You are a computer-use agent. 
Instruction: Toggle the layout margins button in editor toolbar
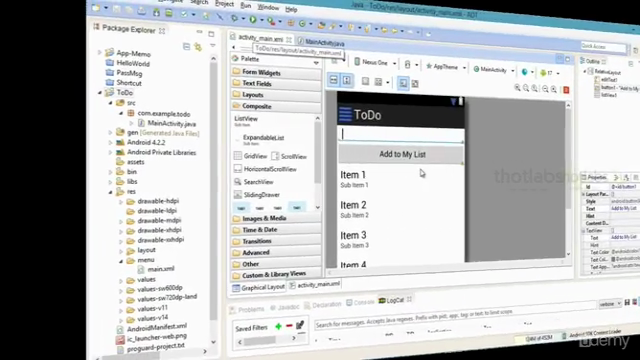coord(365,81)
